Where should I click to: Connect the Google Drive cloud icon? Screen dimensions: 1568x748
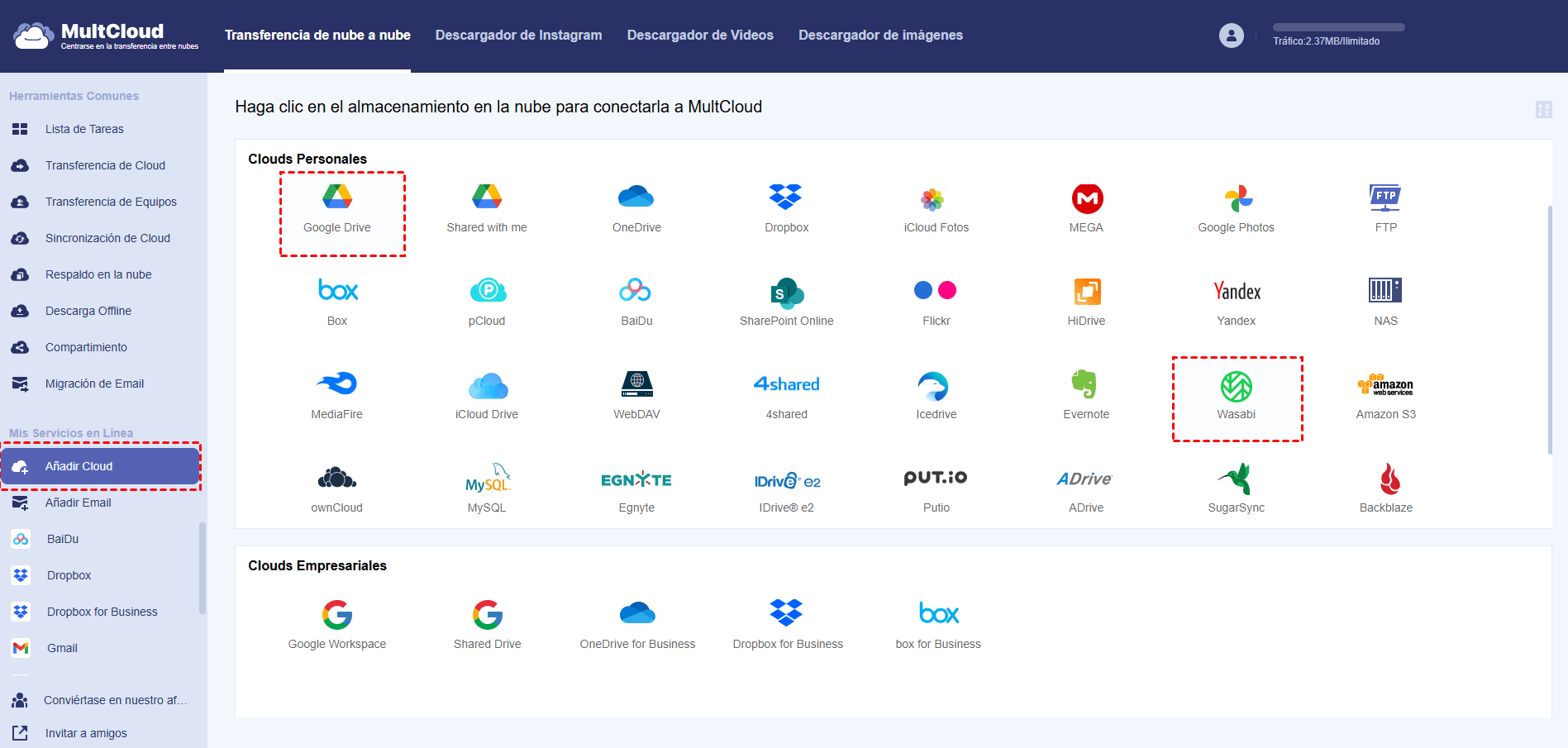tap(337, 197)
